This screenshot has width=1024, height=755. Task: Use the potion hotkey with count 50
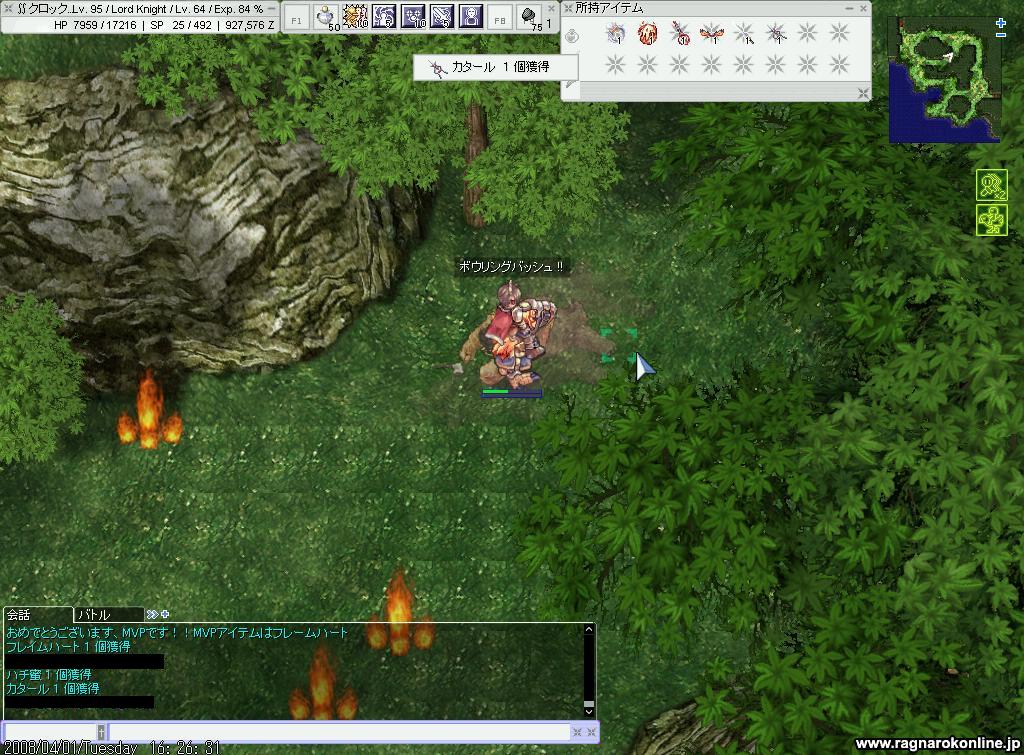(326, 17)
